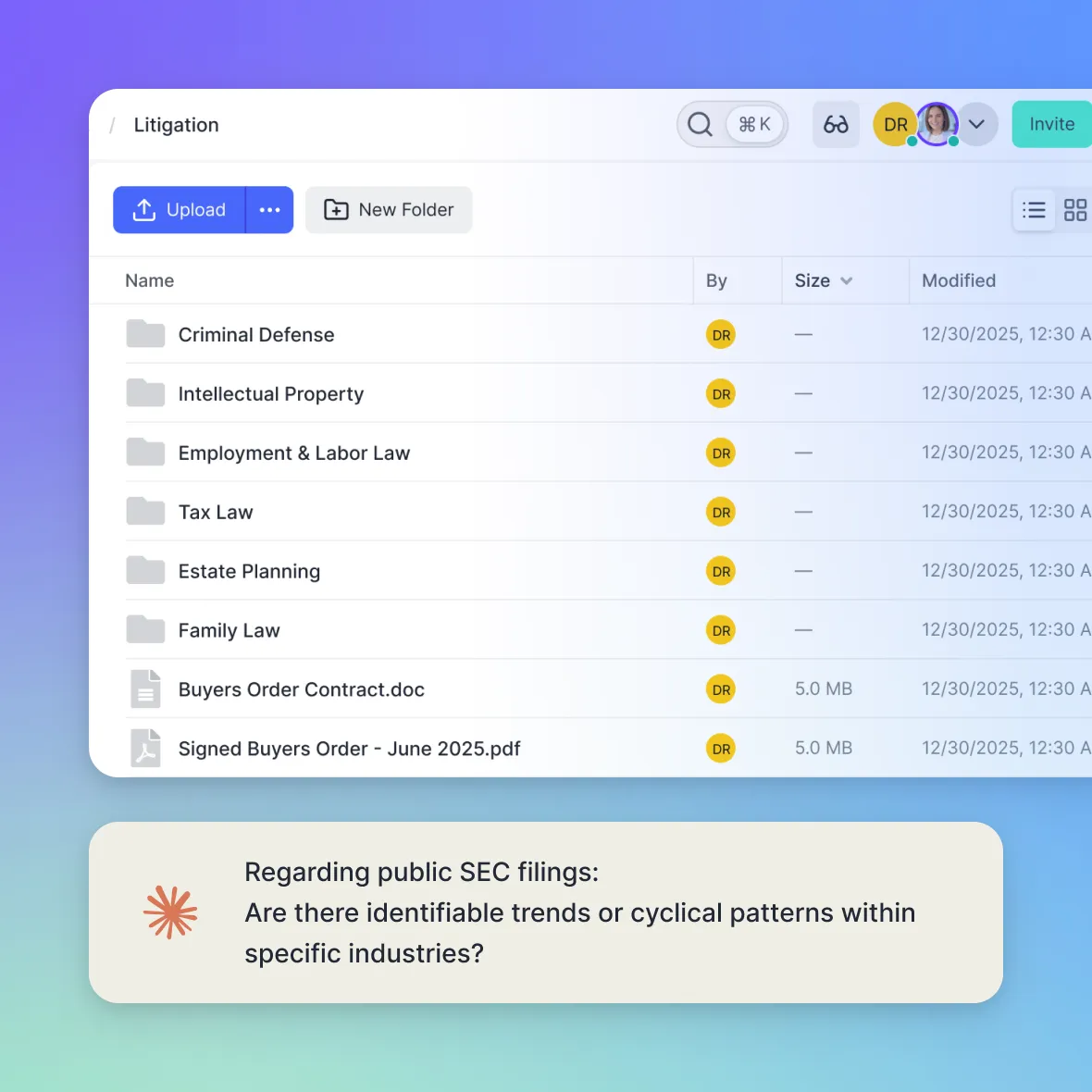1092x1092 pixels.
Task: Click the glasses view icon
Action: pyautogui.click(x=836, y=124)
